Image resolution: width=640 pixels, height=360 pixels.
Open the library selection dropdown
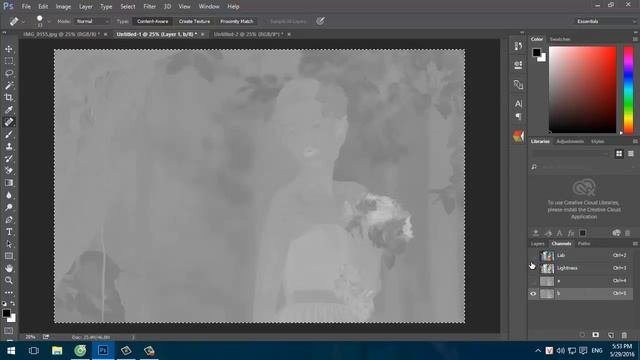coord(570,153)
